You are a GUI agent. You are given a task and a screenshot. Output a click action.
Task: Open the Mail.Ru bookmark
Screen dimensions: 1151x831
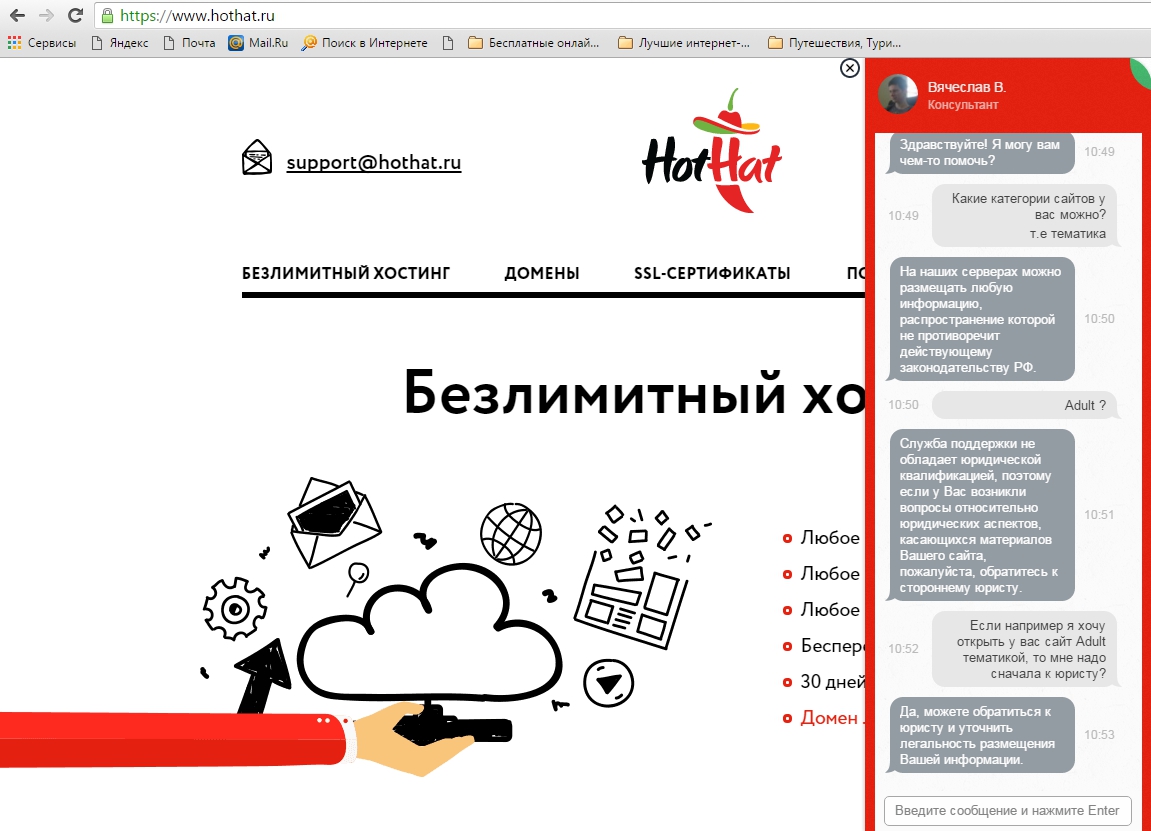tap(258, 43)
